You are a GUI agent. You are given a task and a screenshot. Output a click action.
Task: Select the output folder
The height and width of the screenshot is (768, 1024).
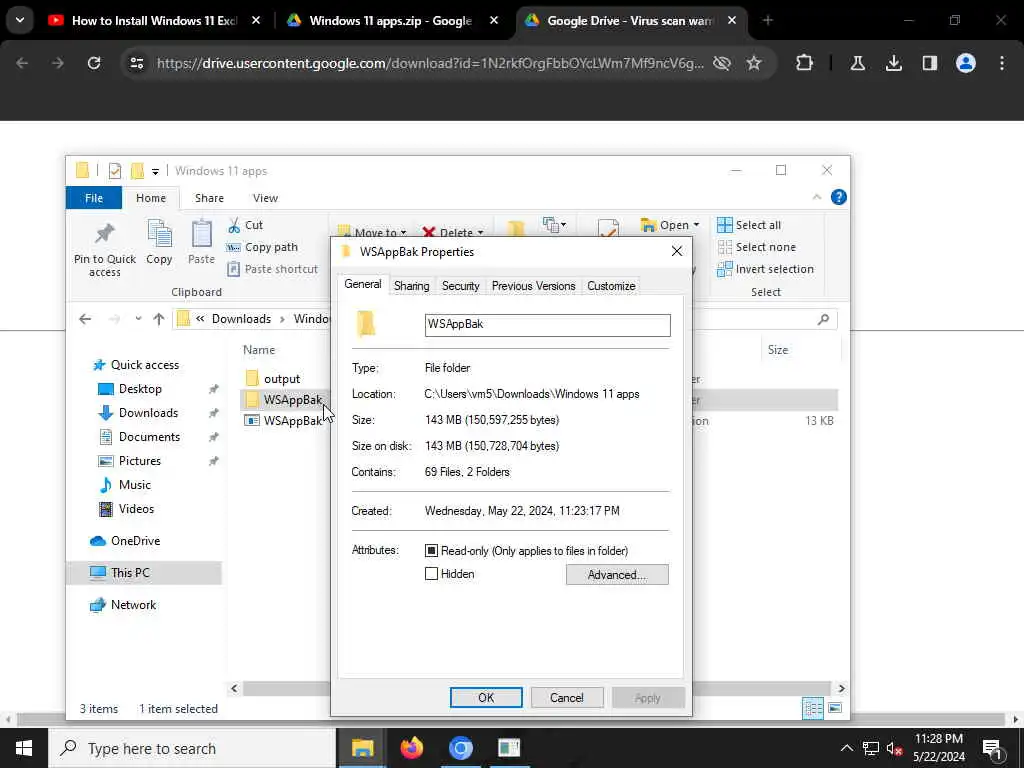coord(282,379)
